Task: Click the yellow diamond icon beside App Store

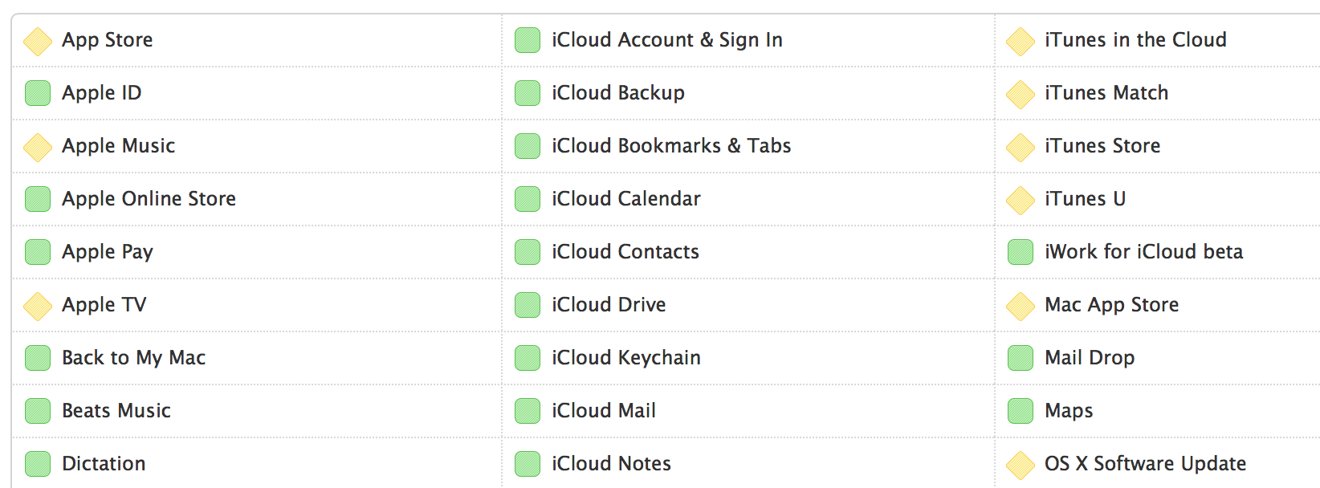Action: [x=38, y=41]
